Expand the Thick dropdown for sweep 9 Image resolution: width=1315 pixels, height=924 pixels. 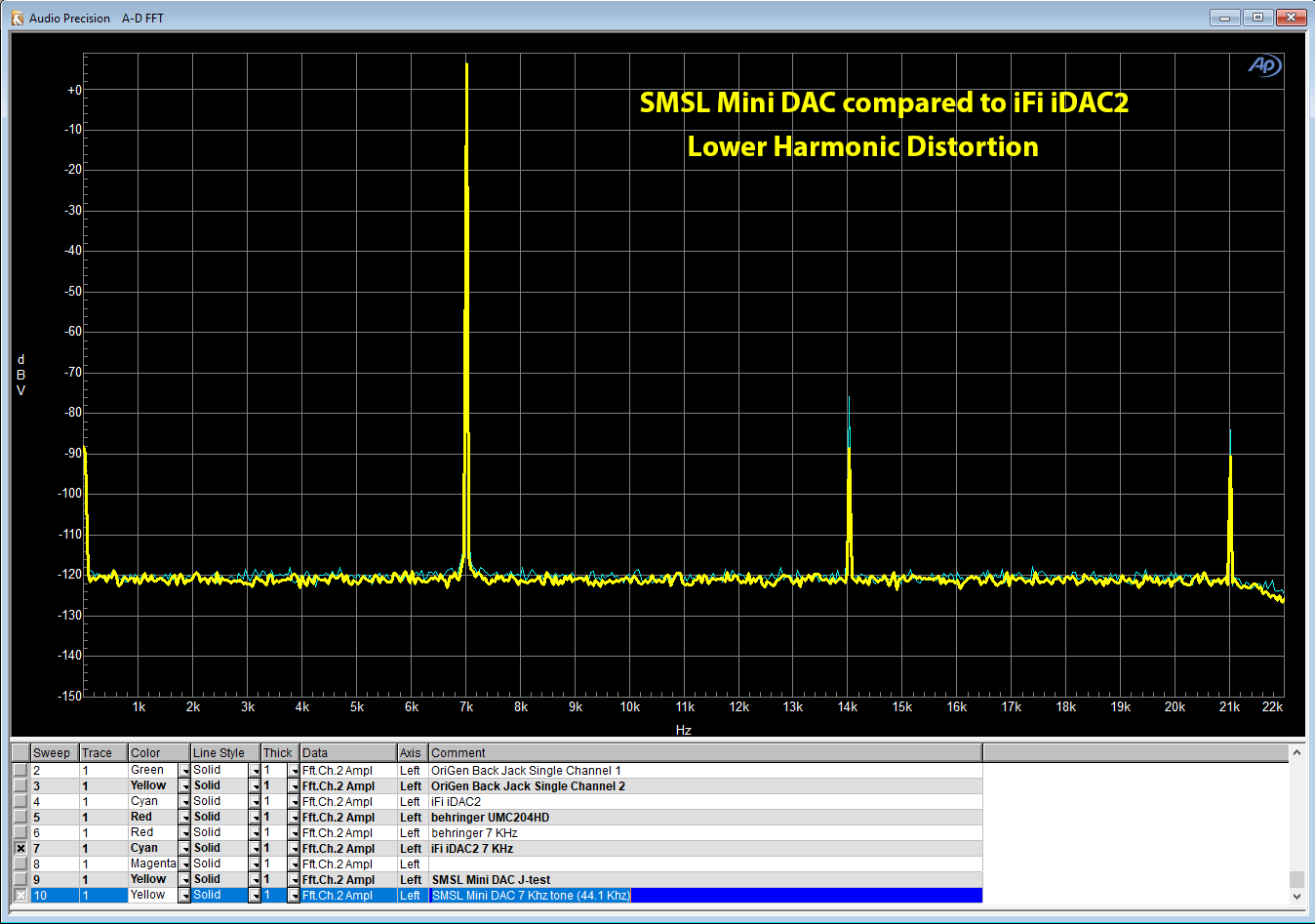click(294, 880)
